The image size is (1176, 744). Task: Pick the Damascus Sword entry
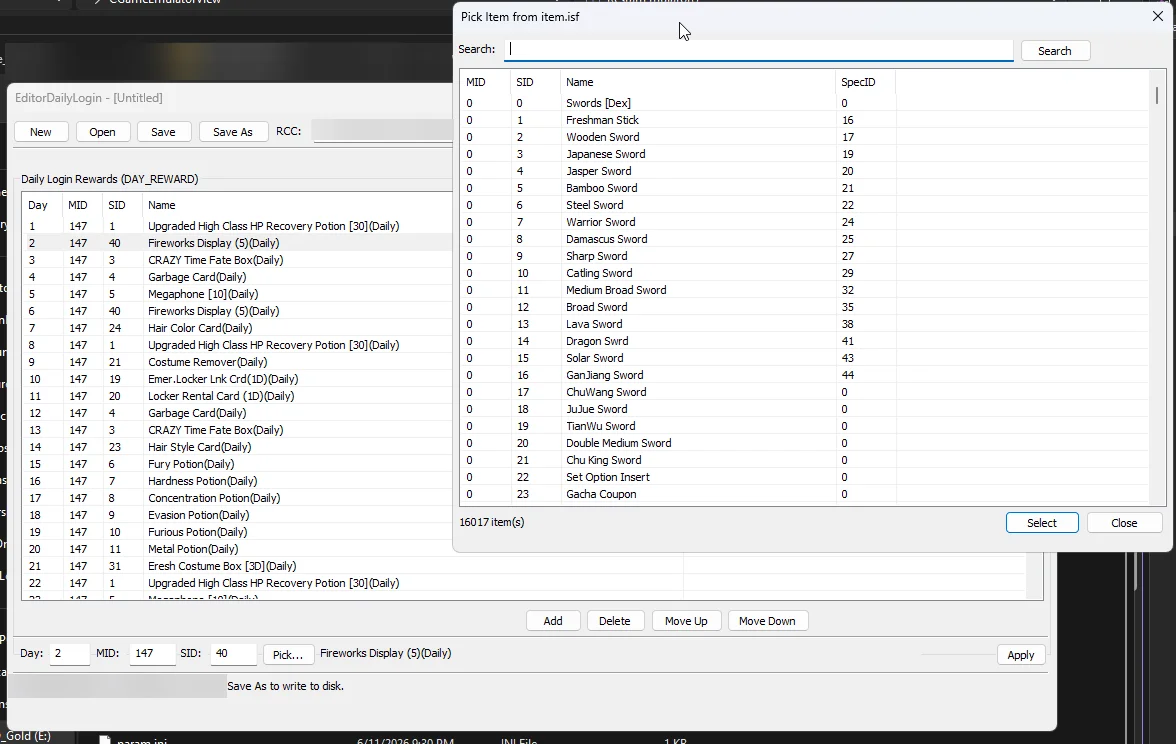[804, 239]
